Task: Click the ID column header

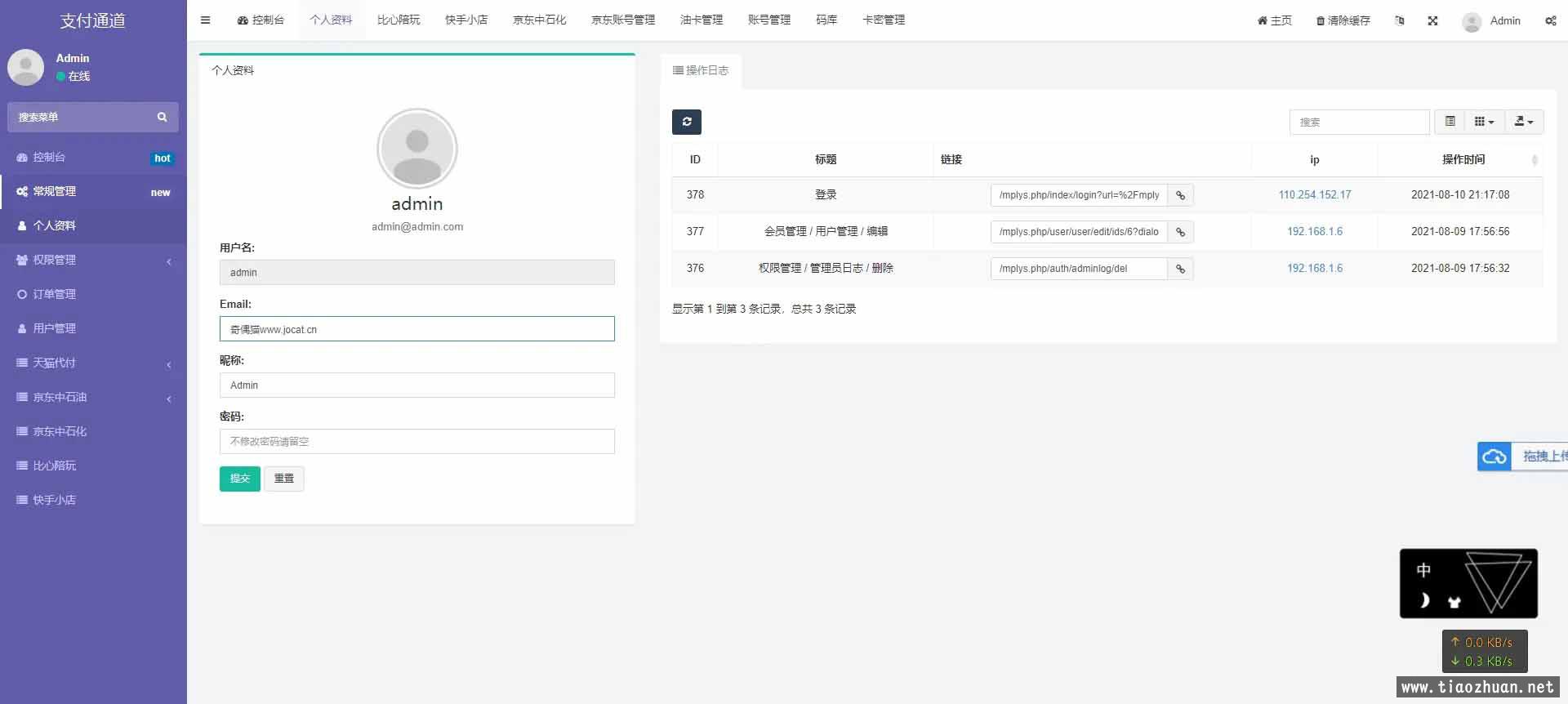Action: pos(695,159)
